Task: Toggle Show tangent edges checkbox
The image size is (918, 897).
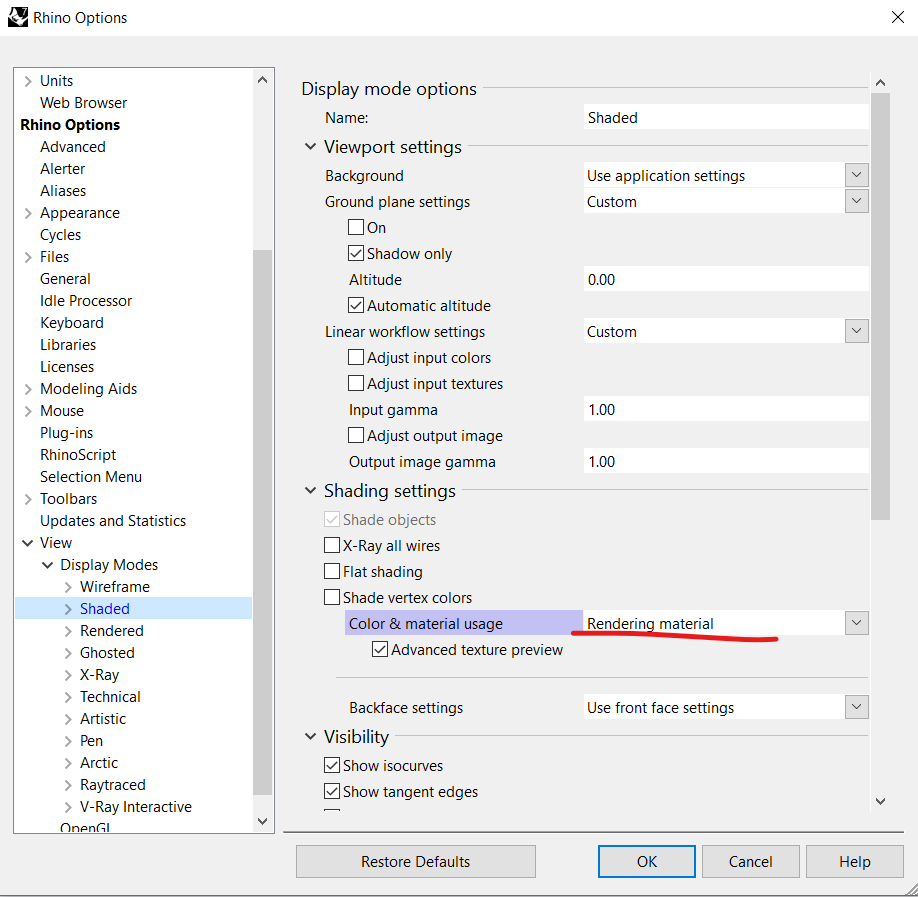Action: pyautogui.click(x=332, y=791)
